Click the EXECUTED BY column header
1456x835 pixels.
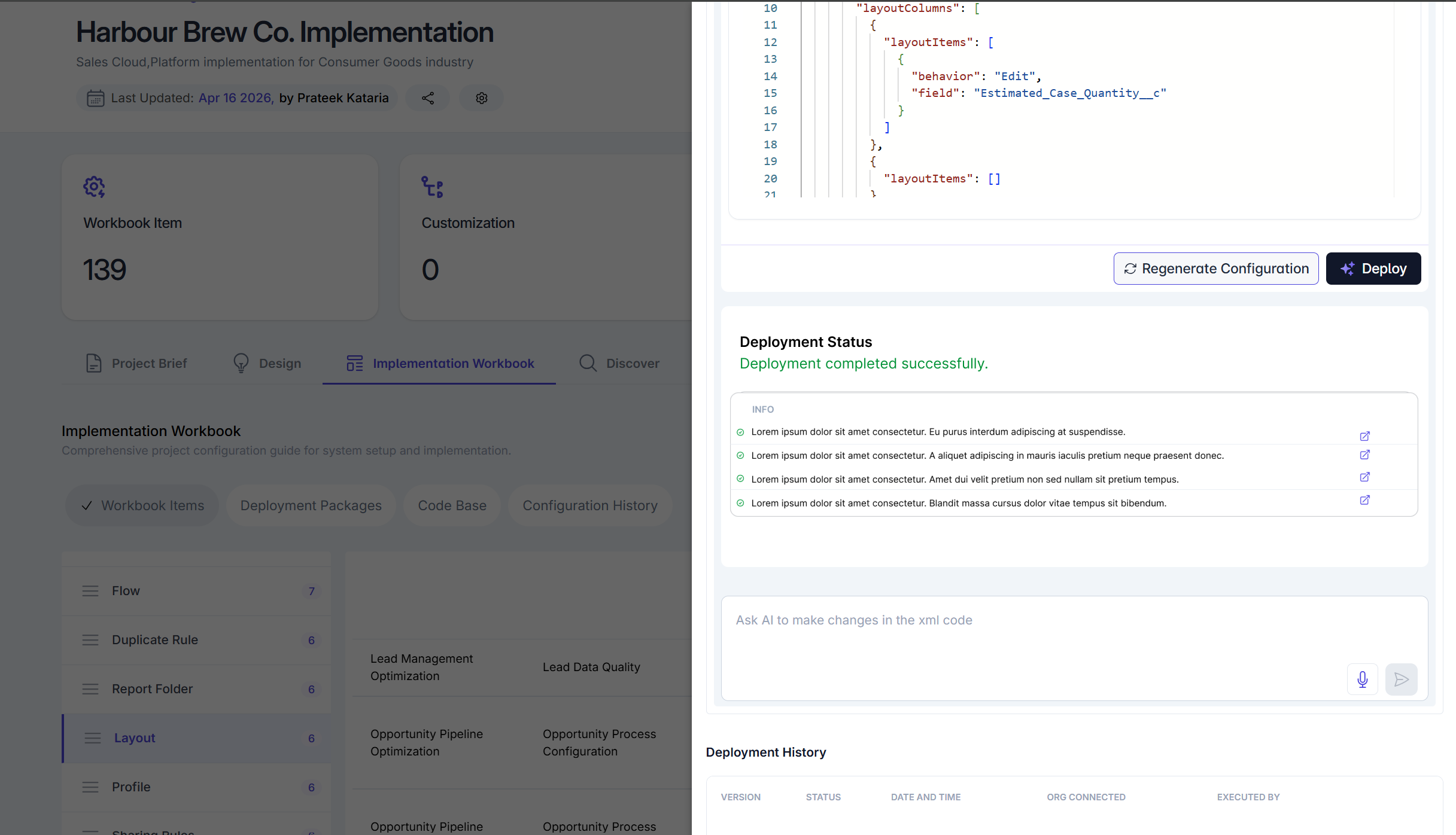[1248, 797]
